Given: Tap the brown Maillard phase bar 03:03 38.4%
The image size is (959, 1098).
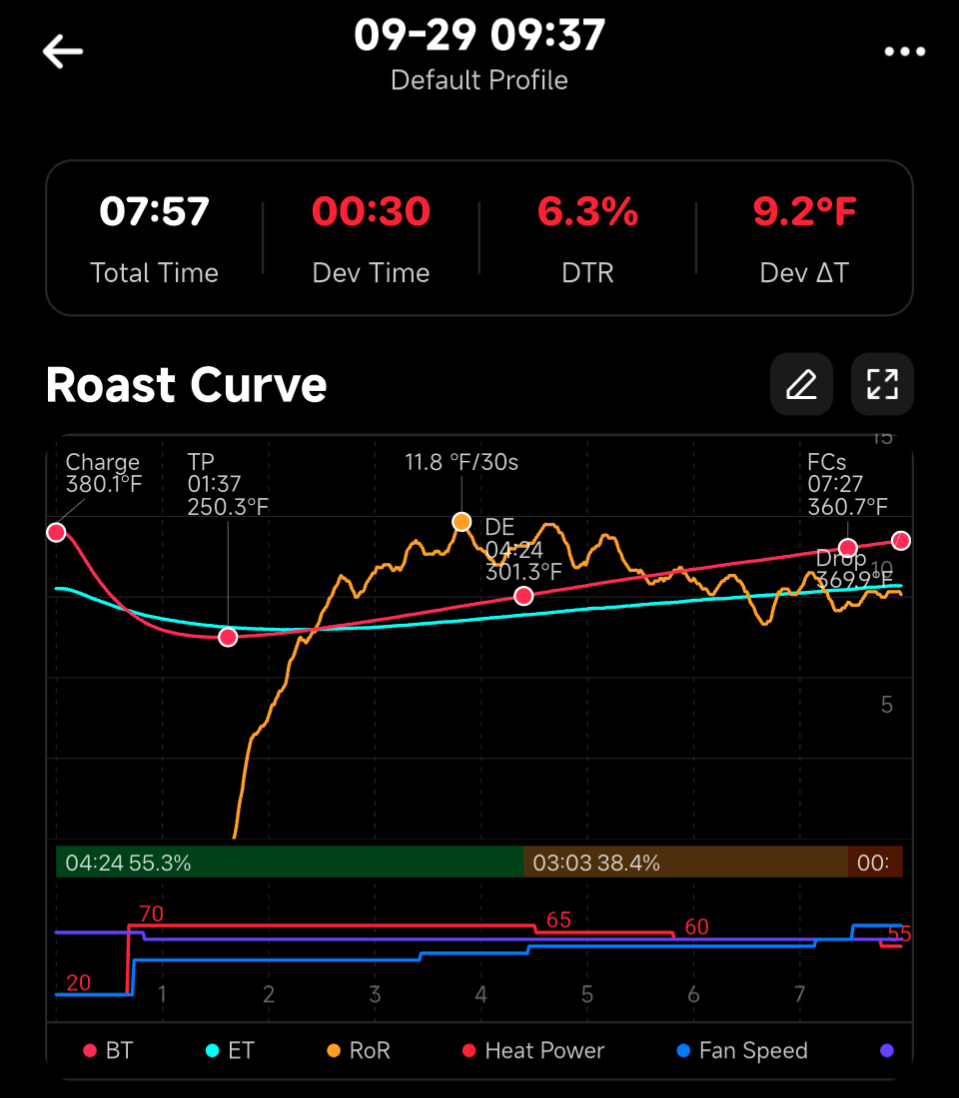Looking at the screenshot, I should tap(685, 862).
